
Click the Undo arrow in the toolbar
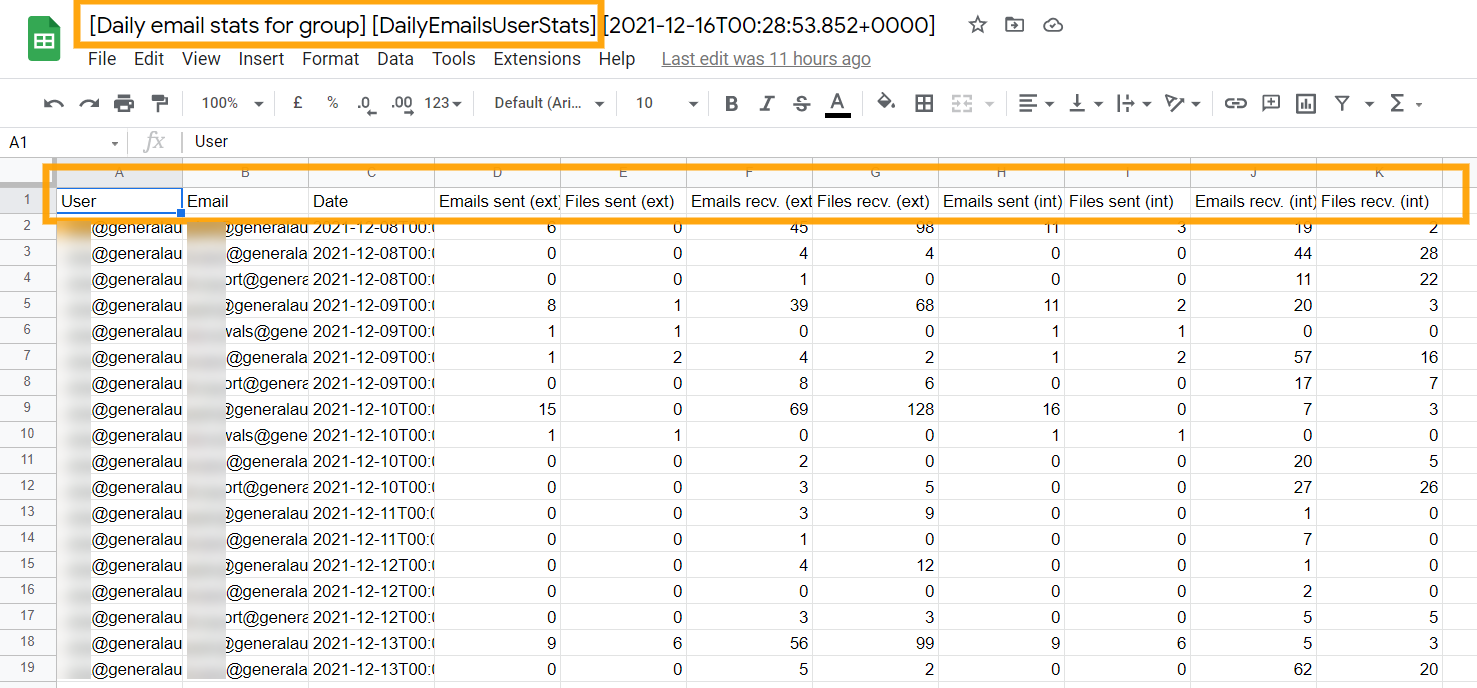click(x=54, y=103)
